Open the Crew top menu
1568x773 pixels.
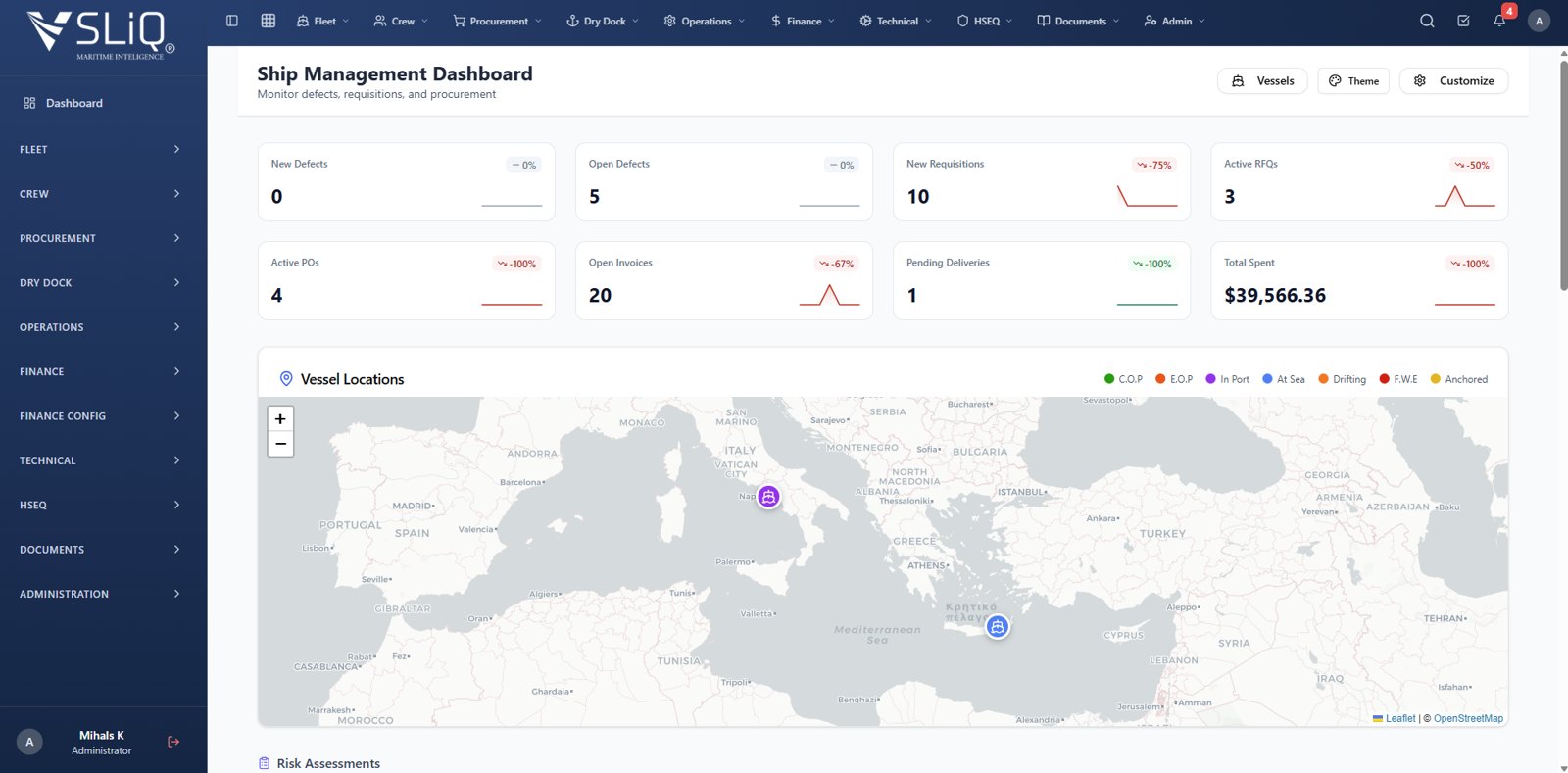[x=401, y=21]
